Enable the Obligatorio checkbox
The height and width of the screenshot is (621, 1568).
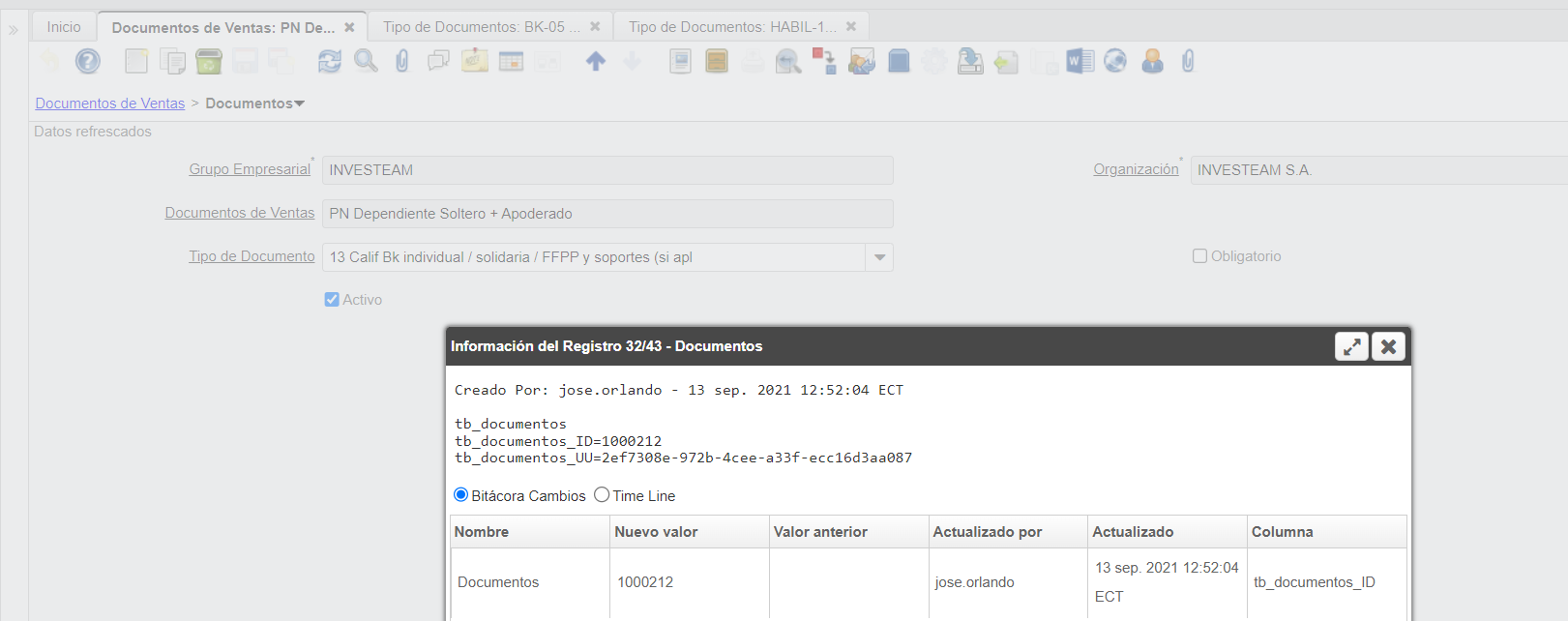(1199, 256)
